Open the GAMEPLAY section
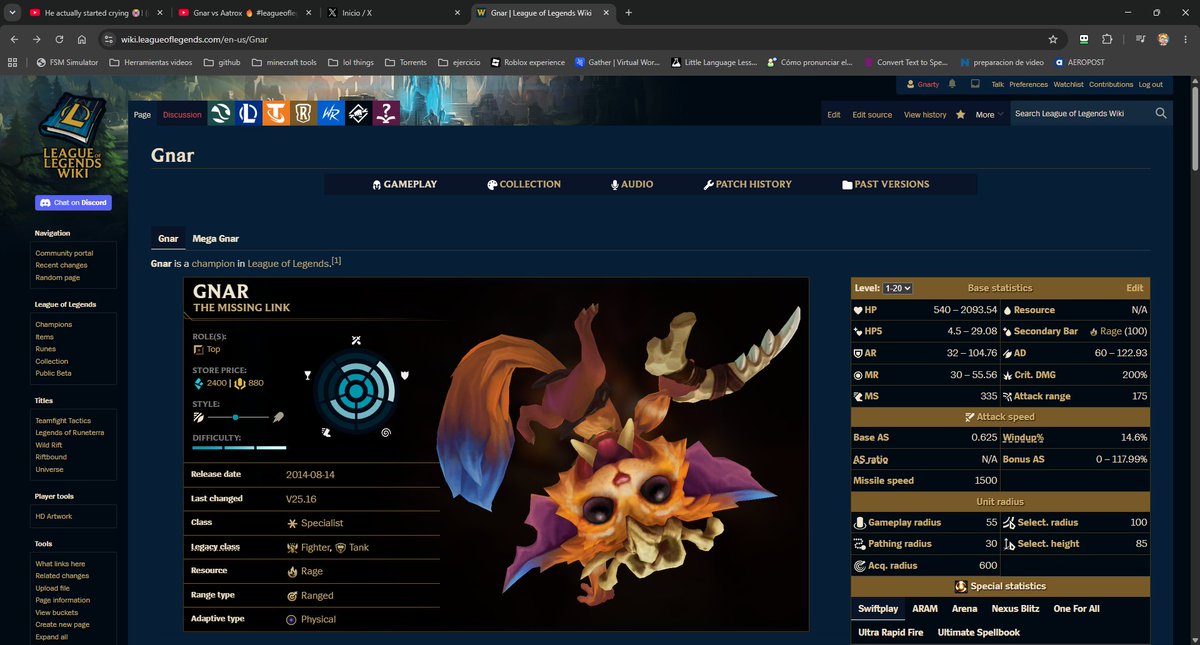This screenshot has width=1200, height=645. (404, 184)
